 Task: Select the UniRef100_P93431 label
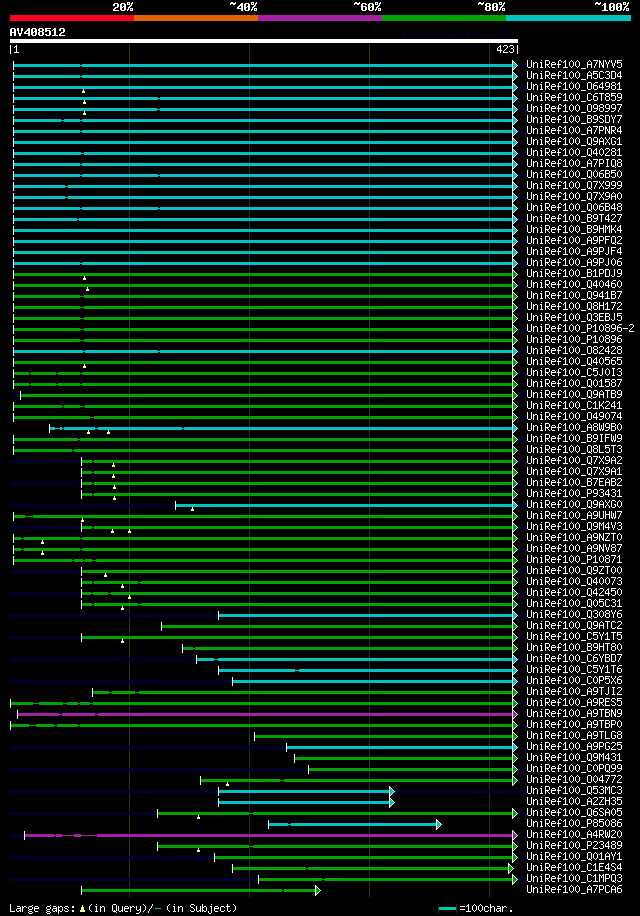pyautogui.click(x=574, y=494)
